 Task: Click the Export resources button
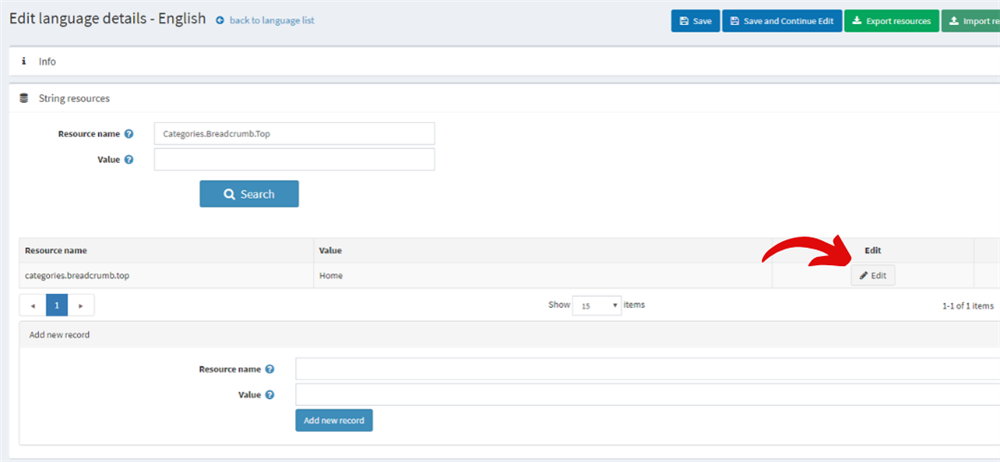(x=890, y=21)
